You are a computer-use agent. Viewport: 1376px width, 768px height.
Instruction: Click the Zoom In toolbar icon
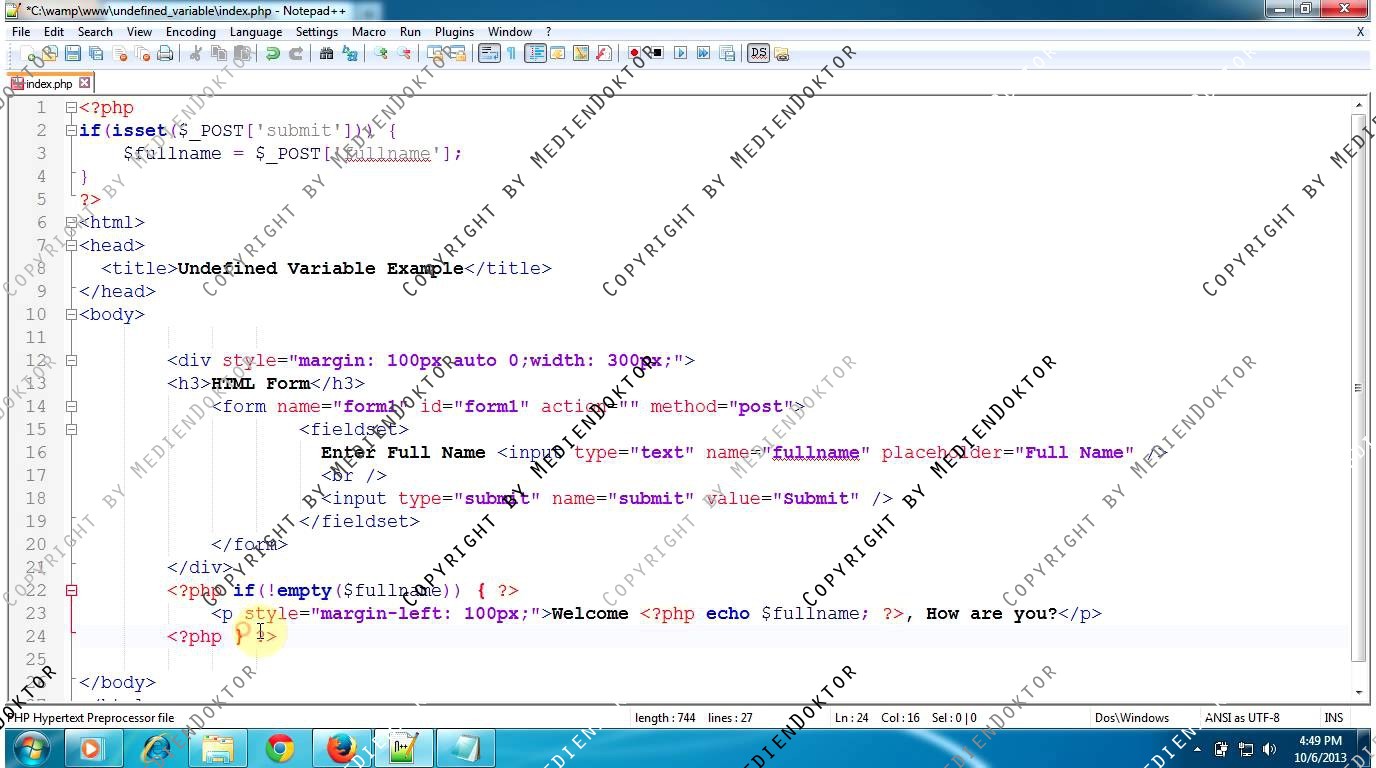[x=381, y=54]
